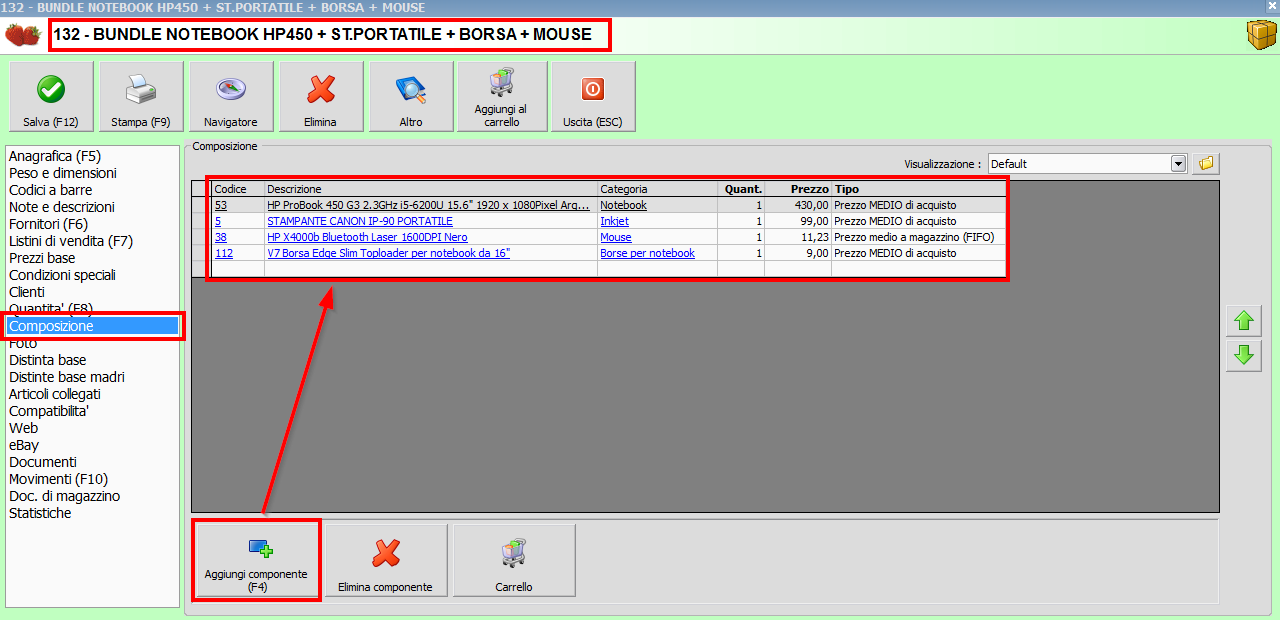
Task: Click the Quant. column header
Action: 741,189
